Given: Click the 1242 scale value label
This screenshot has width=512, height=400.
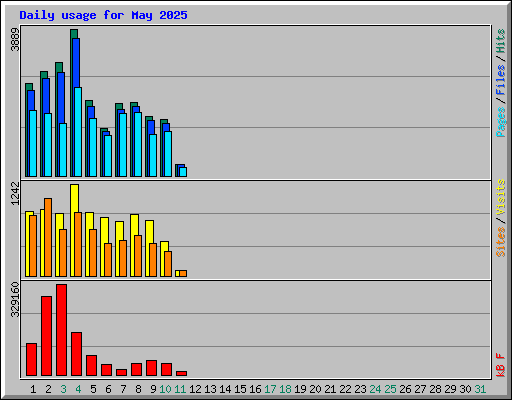Looking at the screenshot, I should click(15, 193).
